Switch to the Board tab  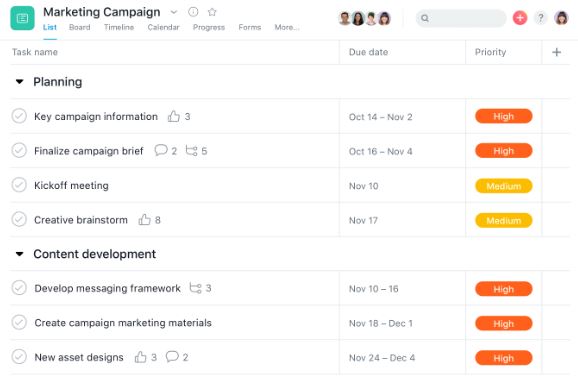[x=80, y=27]
